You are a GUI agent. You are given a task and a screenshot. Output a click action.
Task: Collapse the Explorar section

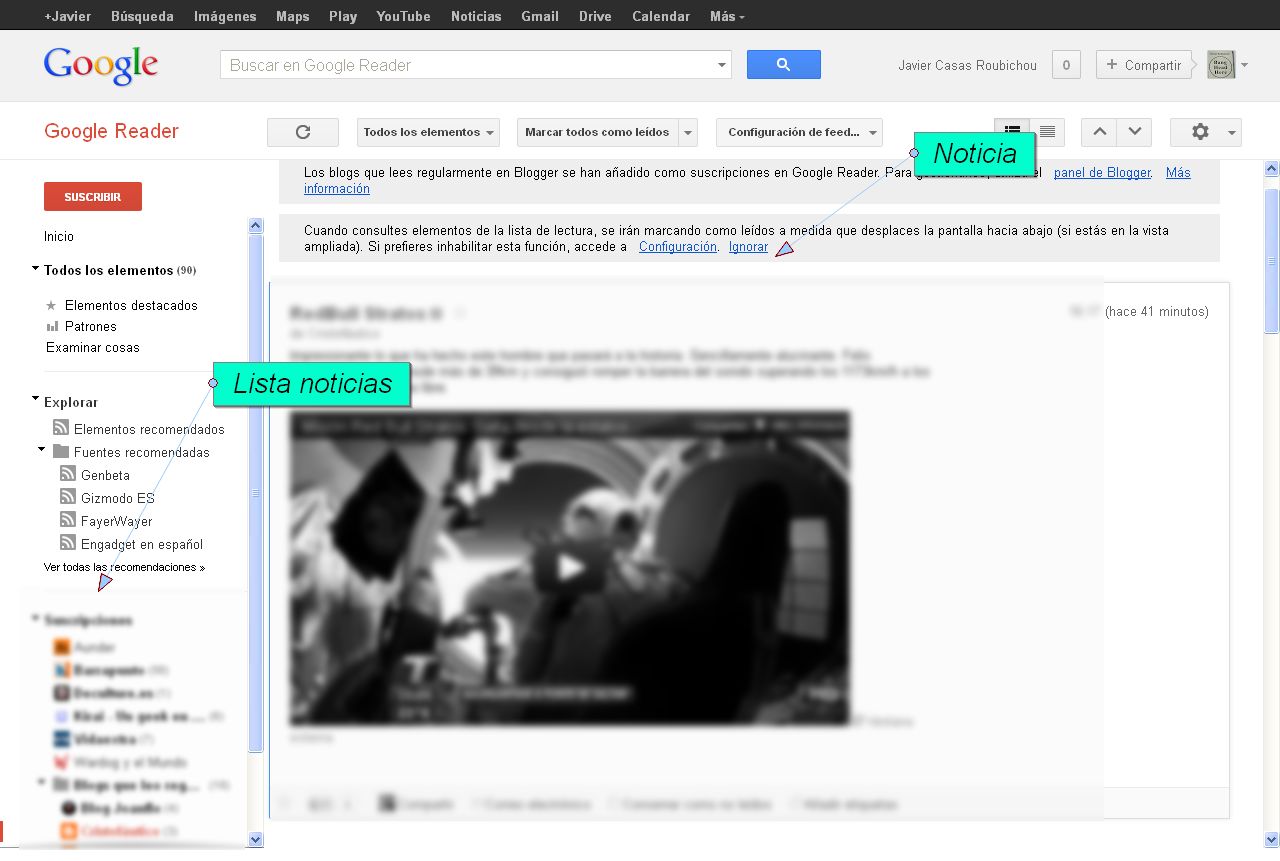(36, 400)
